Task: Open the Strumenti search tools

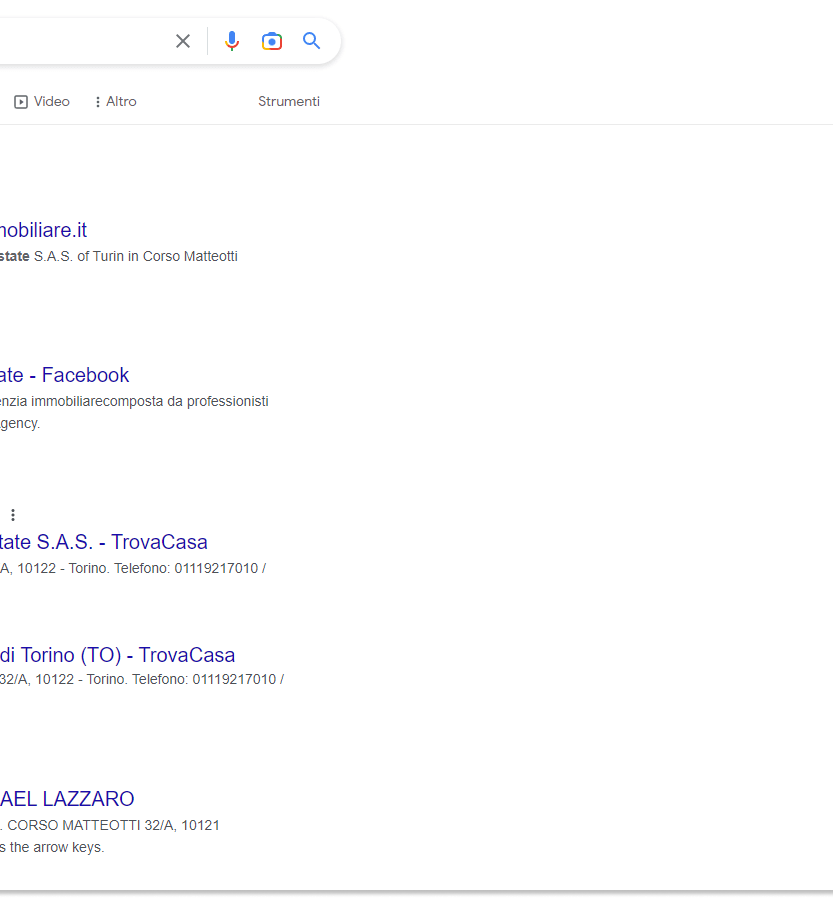Action: tap(289, 102)
